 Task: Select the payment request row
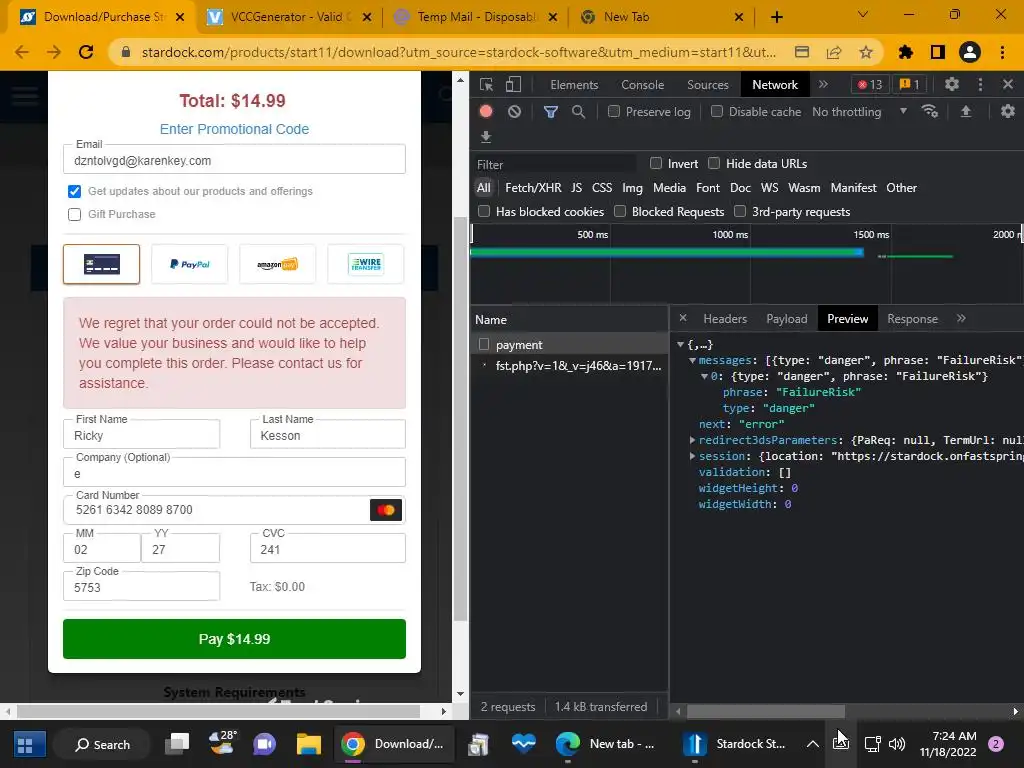pos(569,345)
